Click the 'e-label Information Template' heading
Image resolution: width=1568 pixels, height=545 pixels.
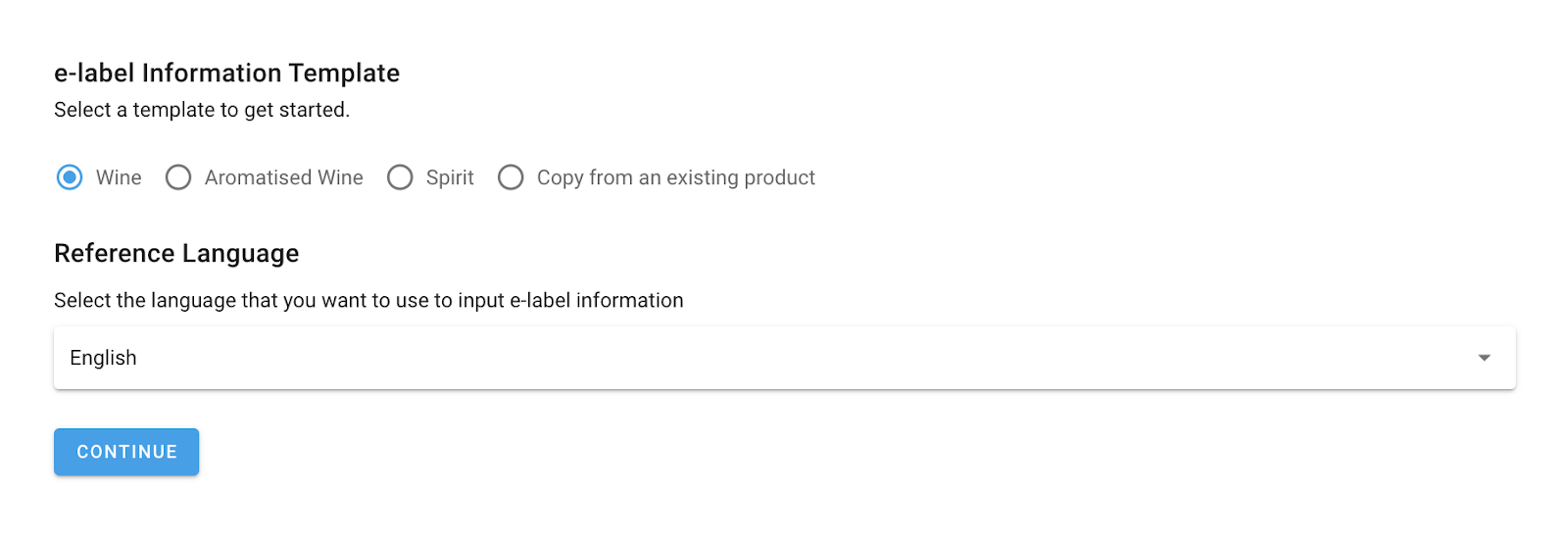tap(226, 74)
